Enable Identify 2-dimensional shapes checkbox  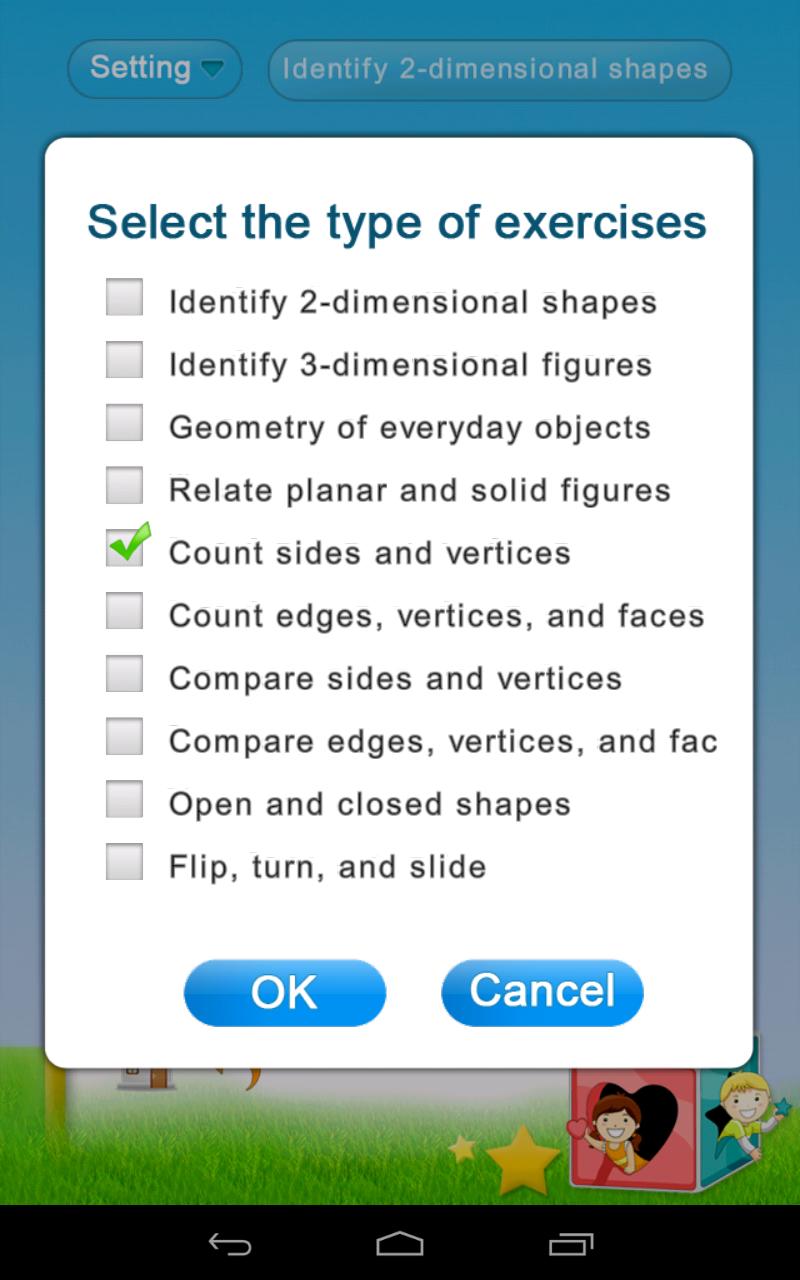pyautogui.click(x=125, y=298)
